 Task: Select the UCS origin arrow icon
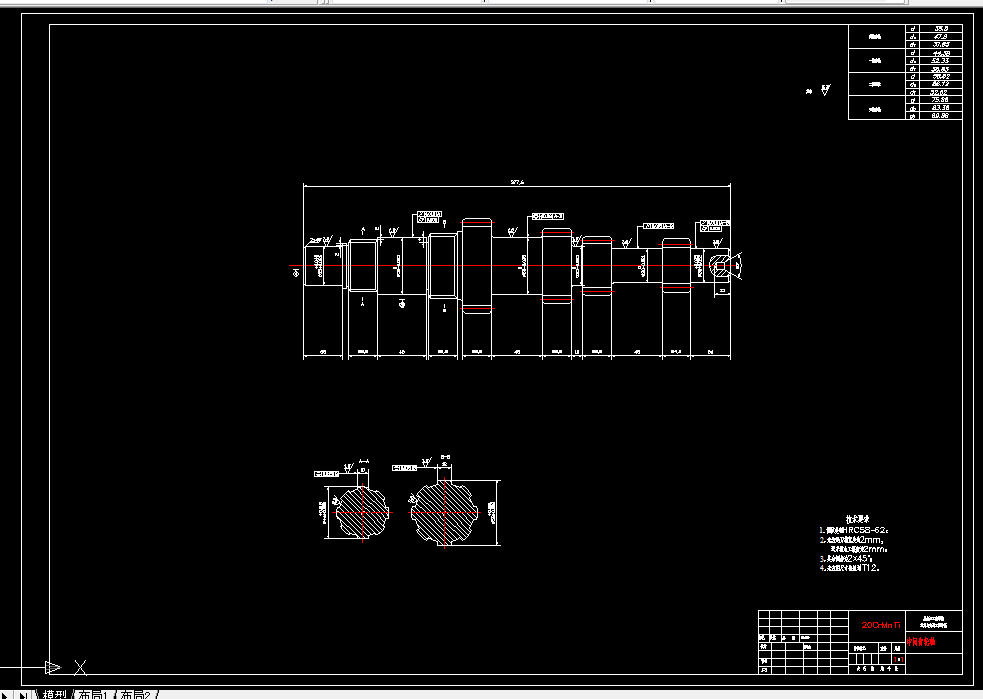click(53, 668)
